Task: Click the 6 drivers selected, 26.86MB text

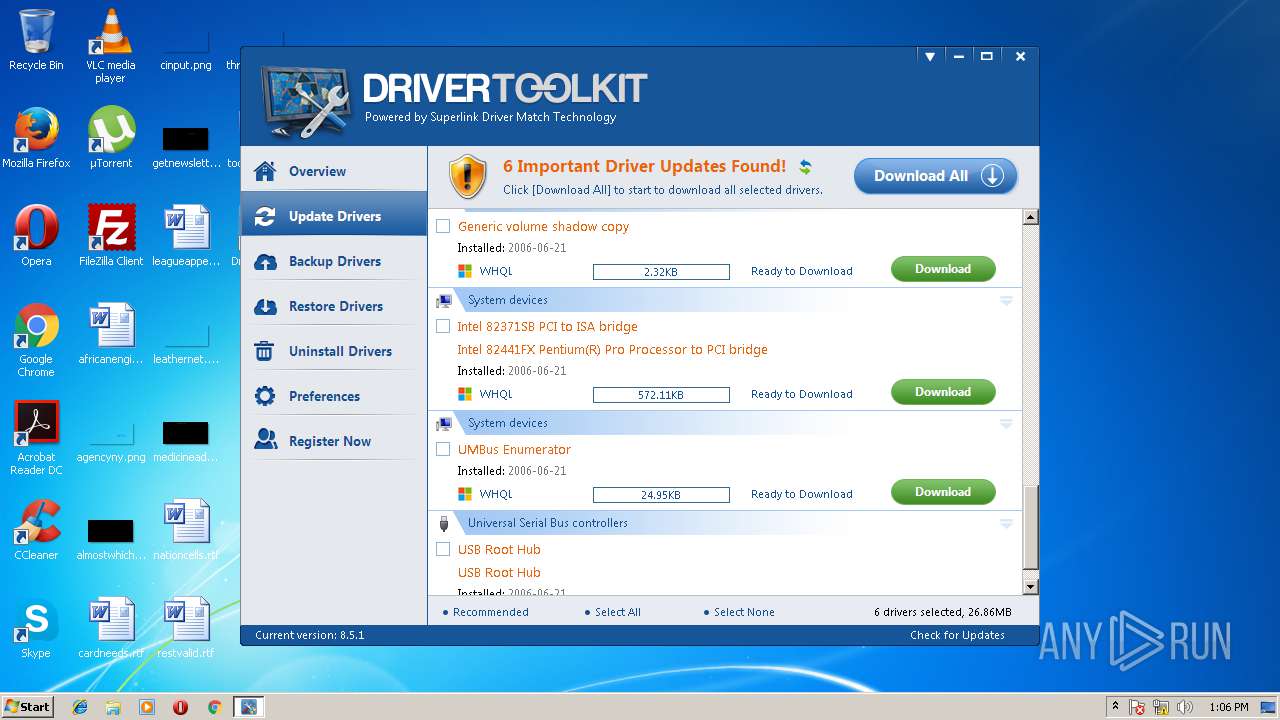Action: tap(942, 612)
